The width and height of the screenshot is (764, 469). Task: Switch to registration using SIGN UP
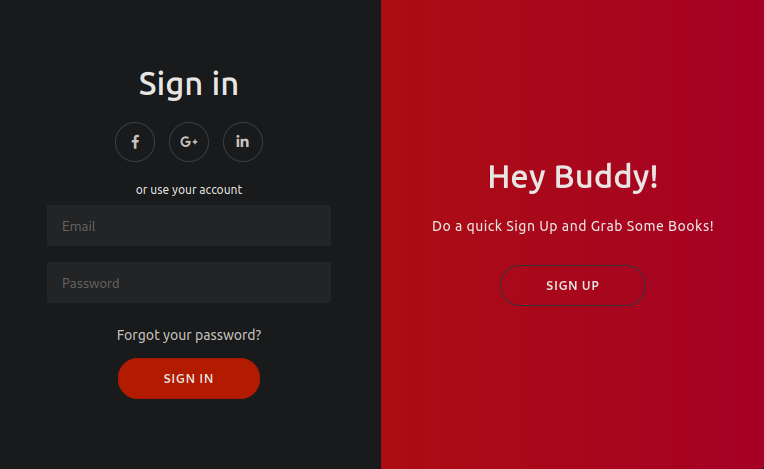coord(573,286)
